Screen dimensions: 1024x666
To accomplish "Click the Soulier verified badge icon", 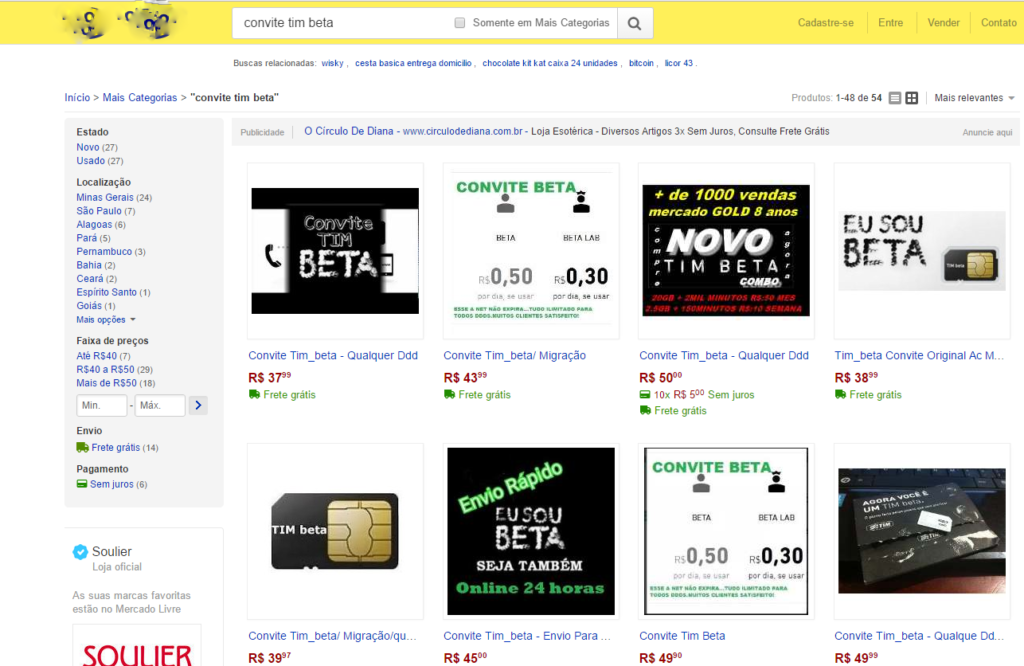I will click(80, 552).
